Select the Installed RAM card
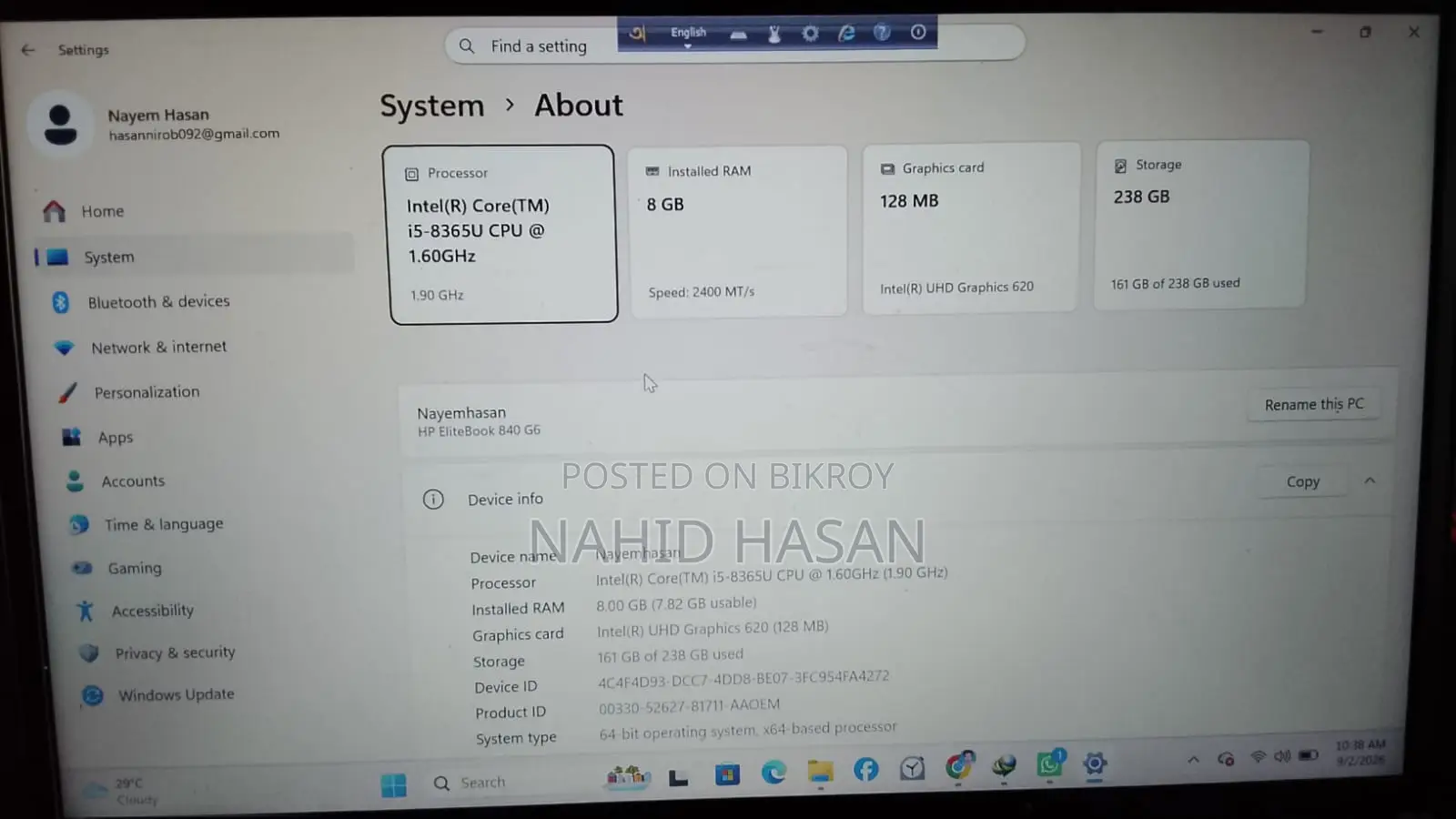 (x=738, y=231)
